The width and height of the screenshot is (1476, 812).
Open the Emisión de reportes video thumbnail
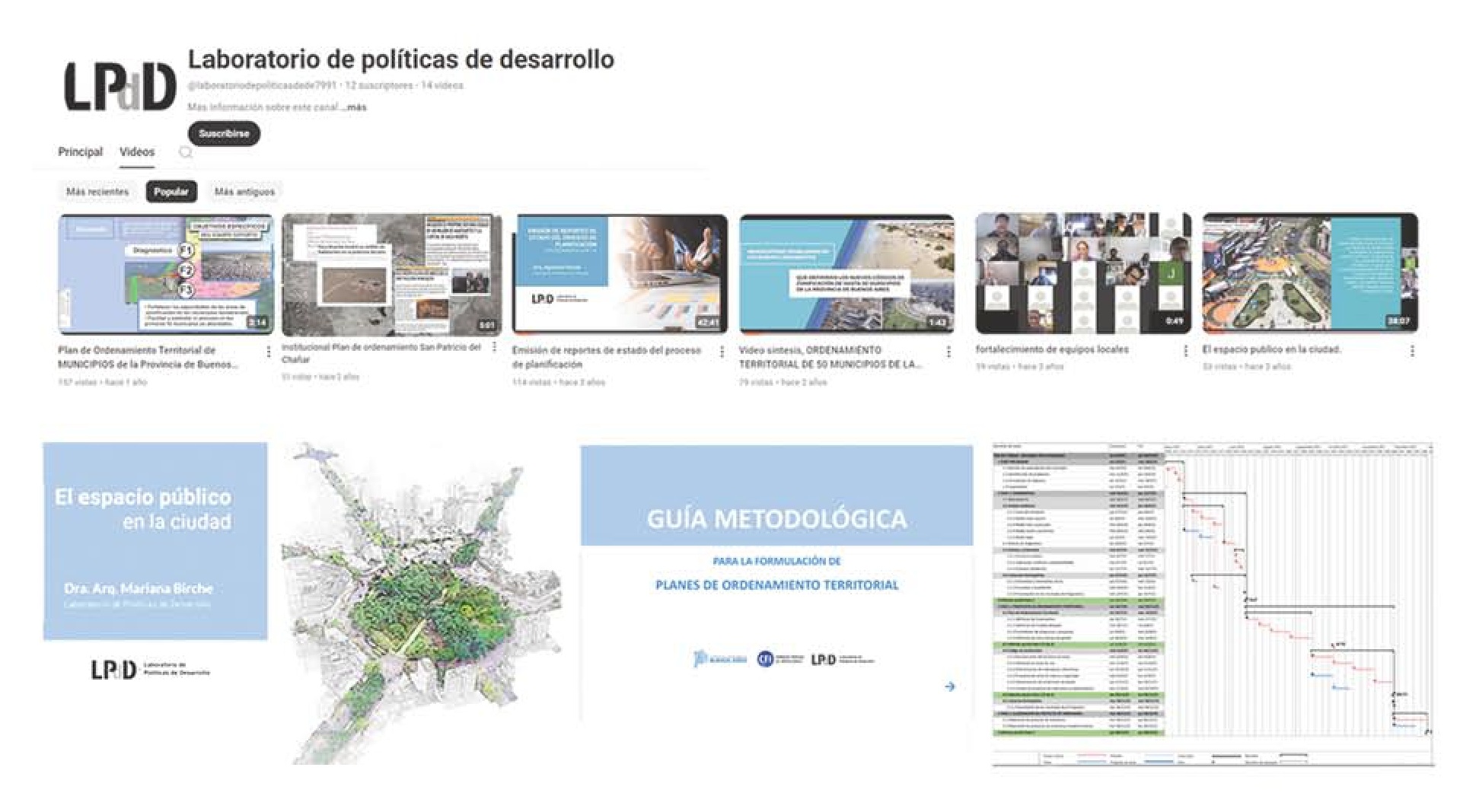[x=620, y=273]
